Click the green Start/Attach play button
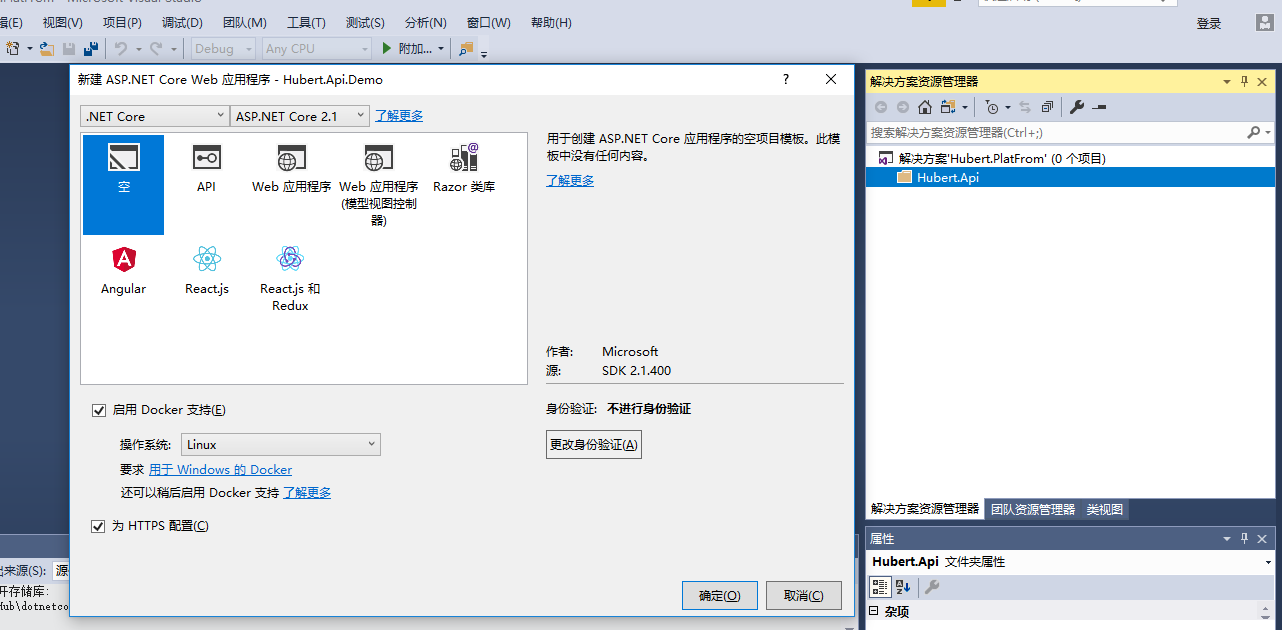This screenshot has width=1282, height=630. click(387, 48)
